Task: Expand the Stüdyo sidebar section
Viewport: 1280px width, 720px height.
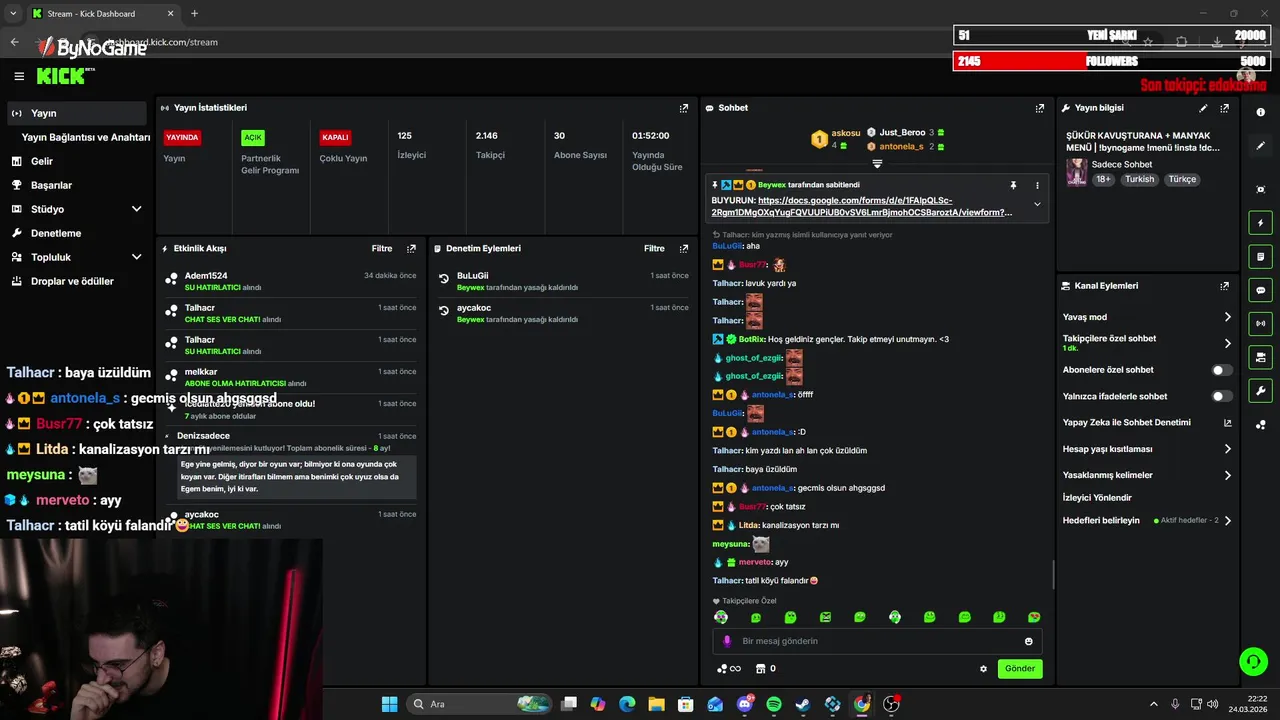Action: pos(136,209)
